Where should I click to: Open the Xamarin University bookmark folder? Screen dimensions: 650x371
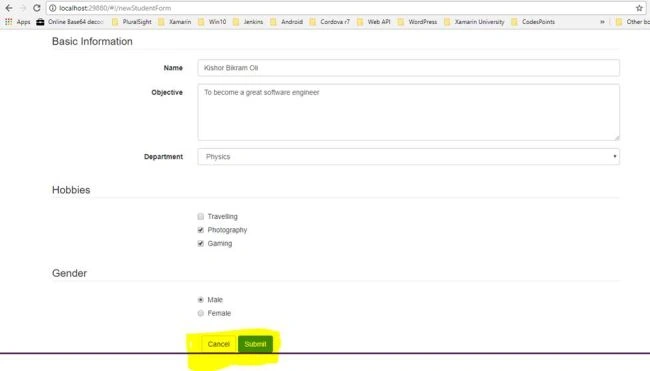(474, 22)
